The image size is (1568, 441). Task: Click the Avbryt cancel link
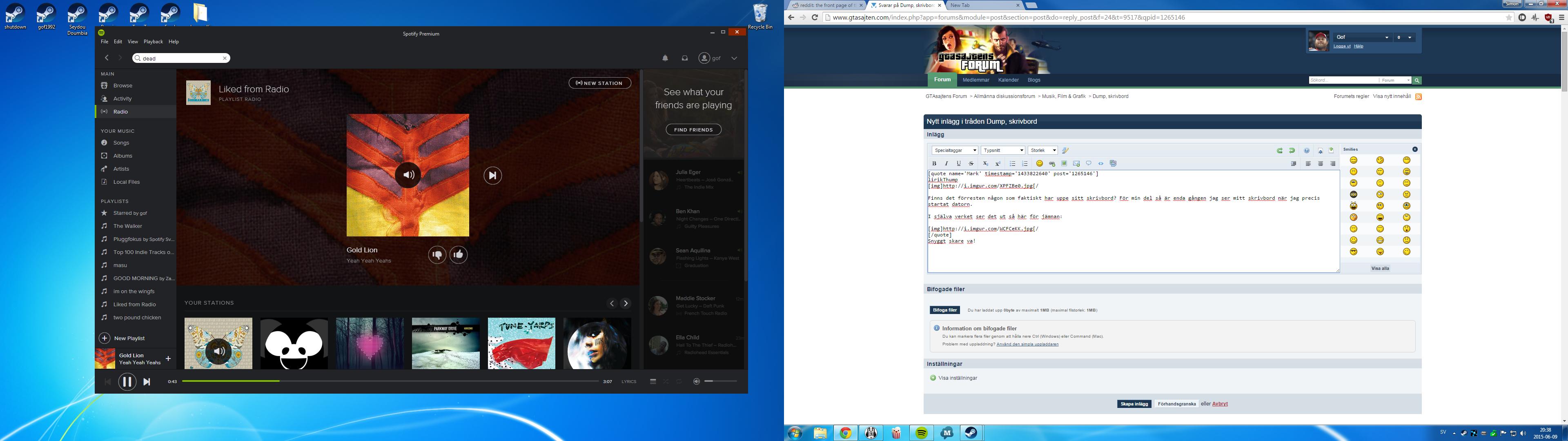(1220, 404)
